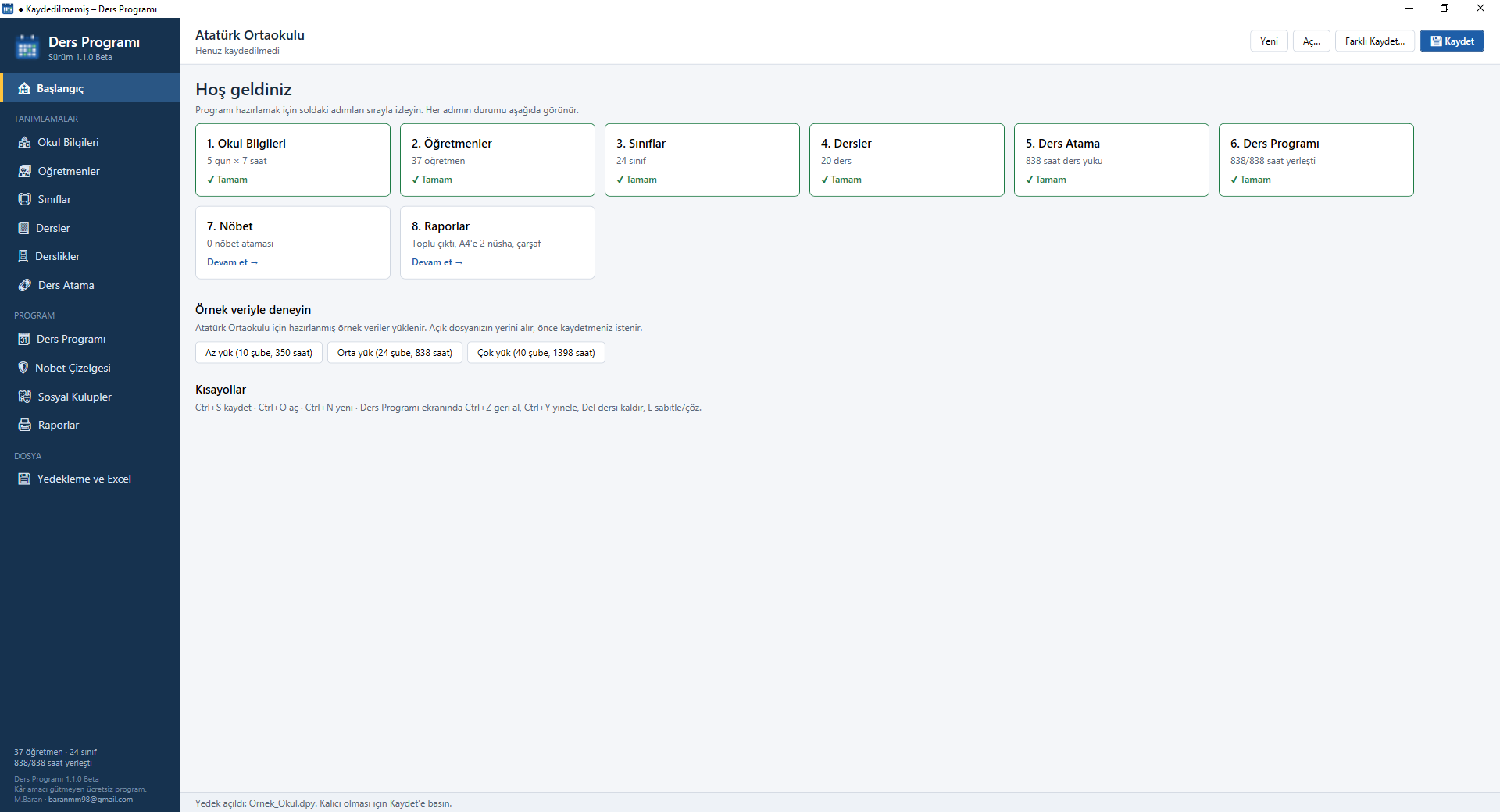Click the Aç... open file button
This screenshot has height=812, width=1500.
click(1311, 41)
